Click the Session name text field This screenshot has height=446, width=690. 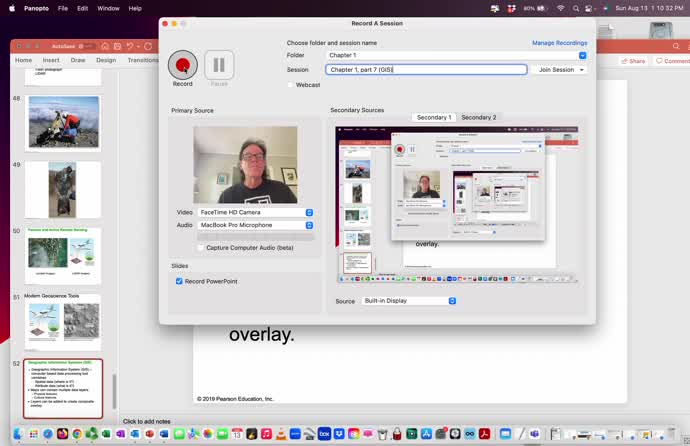426,70
